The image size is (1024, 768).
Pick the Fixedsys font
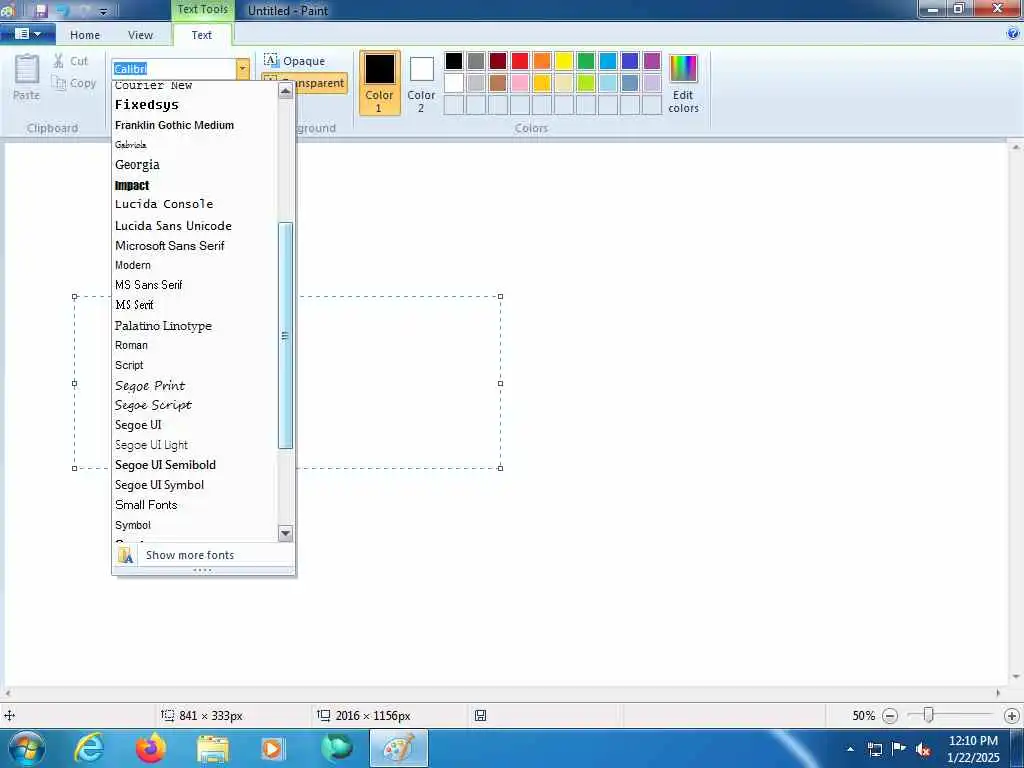tap(195, 104)
